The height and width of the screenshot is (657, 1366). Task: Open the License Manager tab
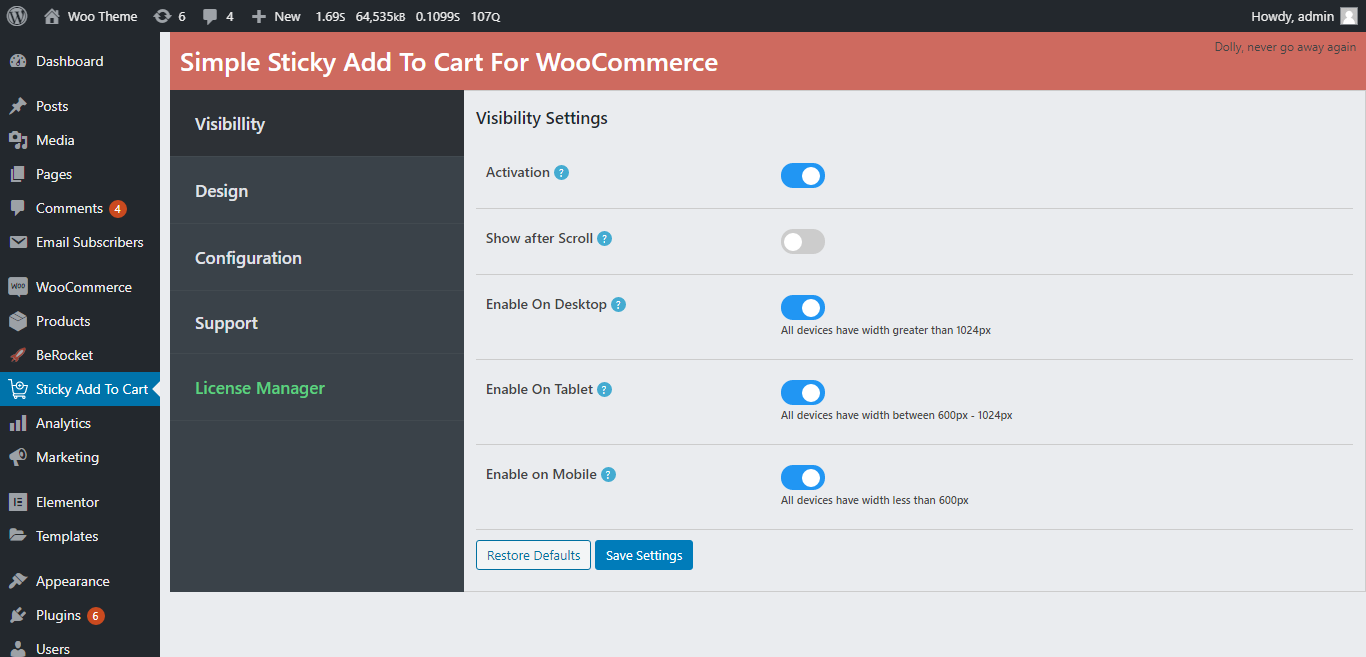point(317,387)
